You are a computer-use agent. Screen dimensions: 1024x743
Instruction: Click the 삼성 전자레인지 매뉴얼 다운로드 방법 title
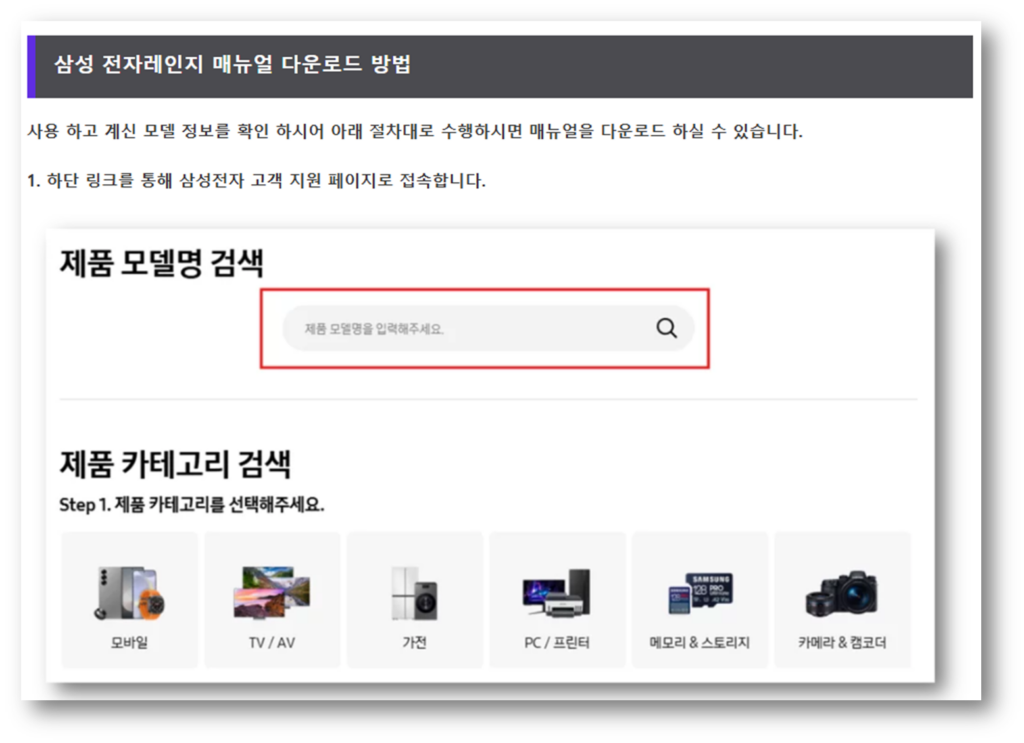tap(232, 65)
